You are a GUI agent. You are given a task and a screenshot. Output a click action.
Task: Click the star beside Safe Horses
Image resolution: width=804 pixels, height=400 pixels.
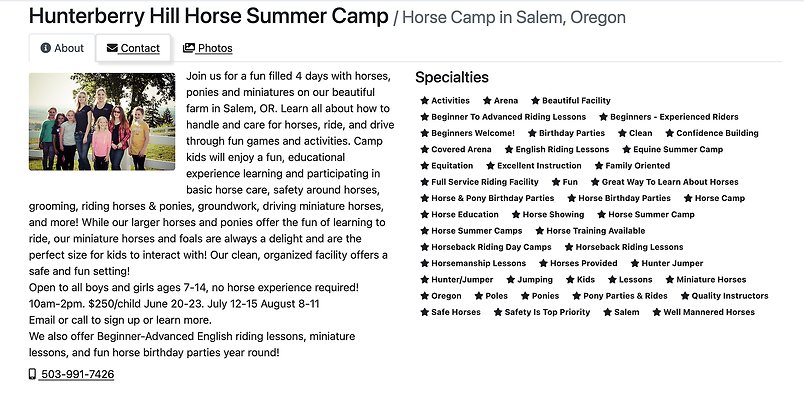tap(425, 312)
